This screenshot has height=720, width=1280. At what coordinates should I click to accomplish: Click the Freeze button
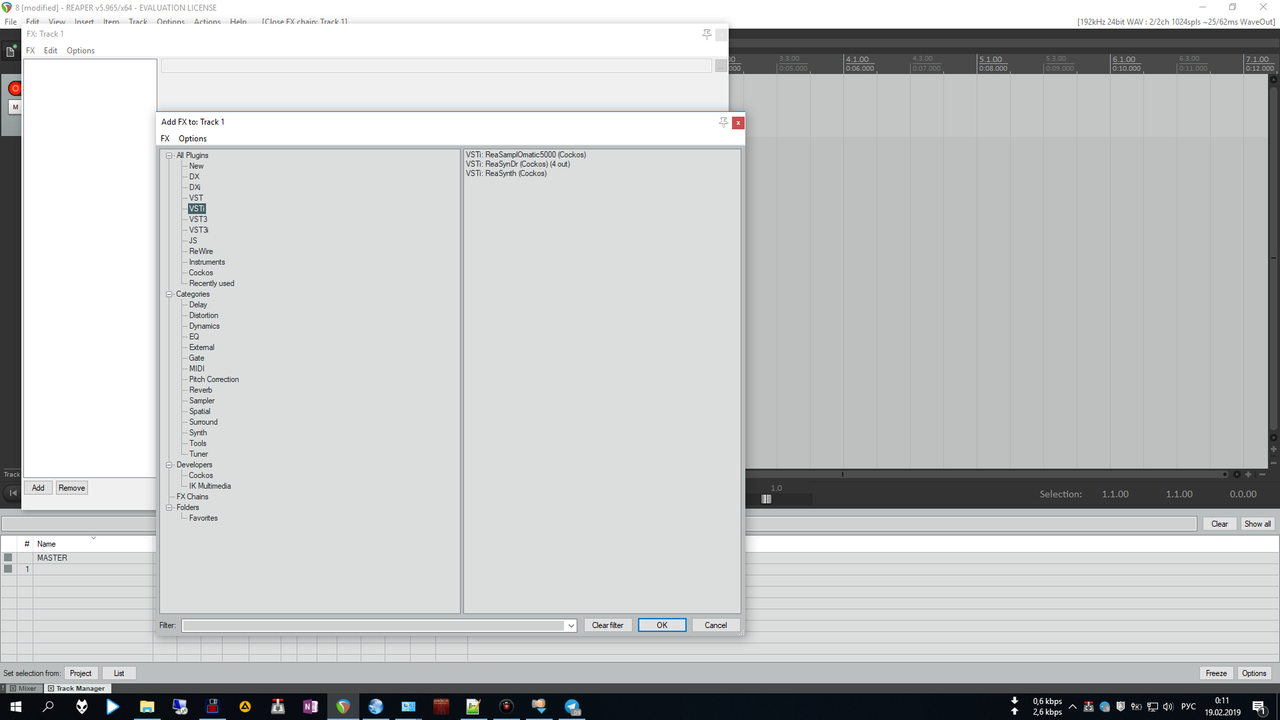click(1216, 673)
